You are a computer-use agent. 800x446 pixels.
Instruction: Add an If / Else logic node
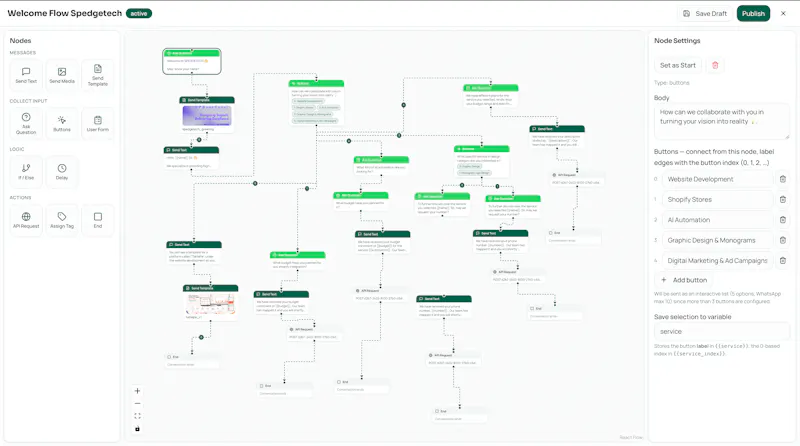point(26,172)
